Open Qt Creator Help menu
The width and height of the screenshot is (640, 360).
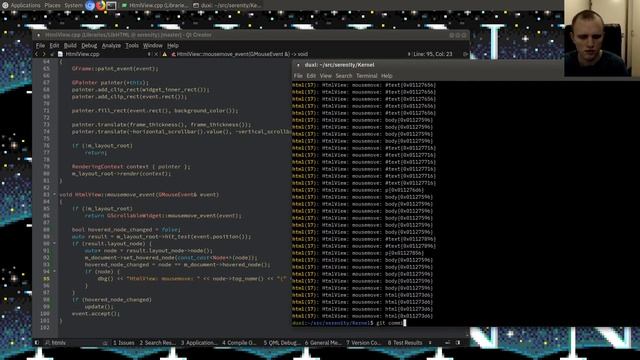(x=173, y=46)
